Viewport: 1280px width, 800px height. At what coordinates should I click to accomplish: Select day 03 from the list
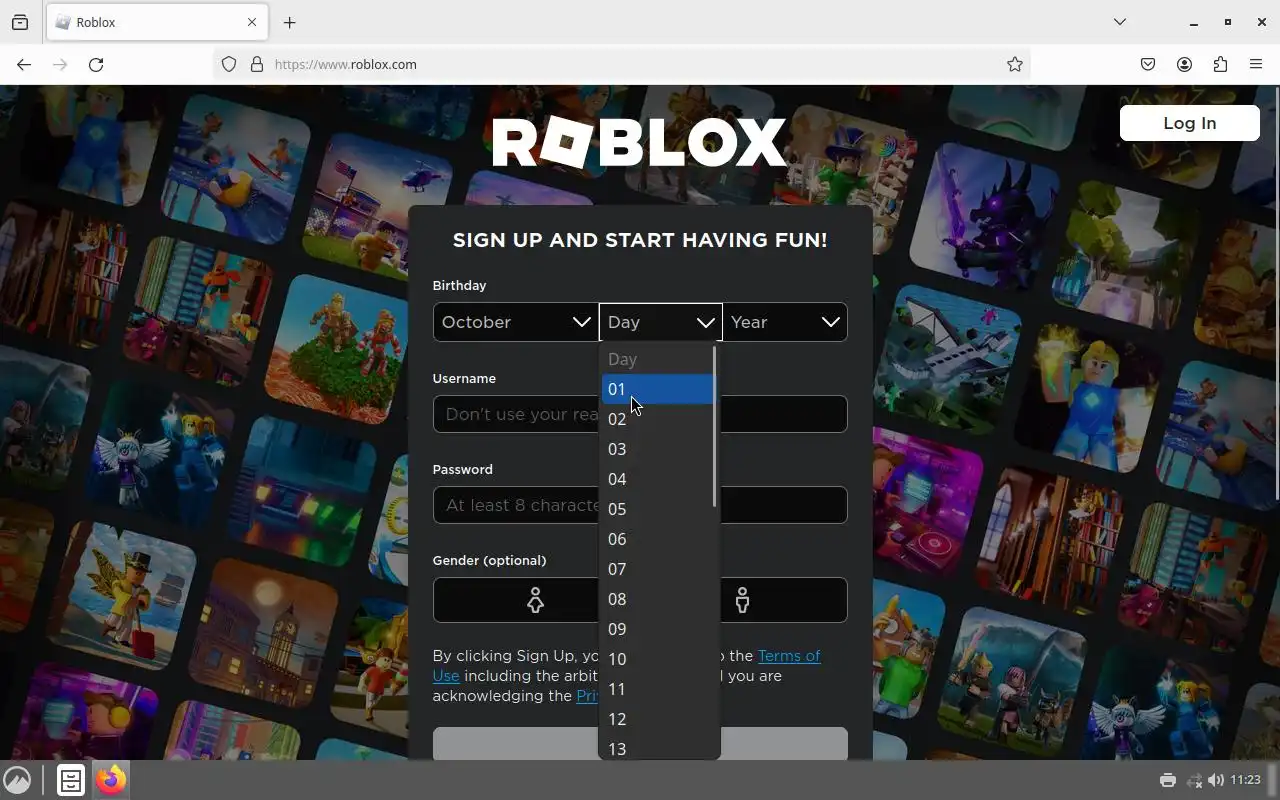pos(657,449)
